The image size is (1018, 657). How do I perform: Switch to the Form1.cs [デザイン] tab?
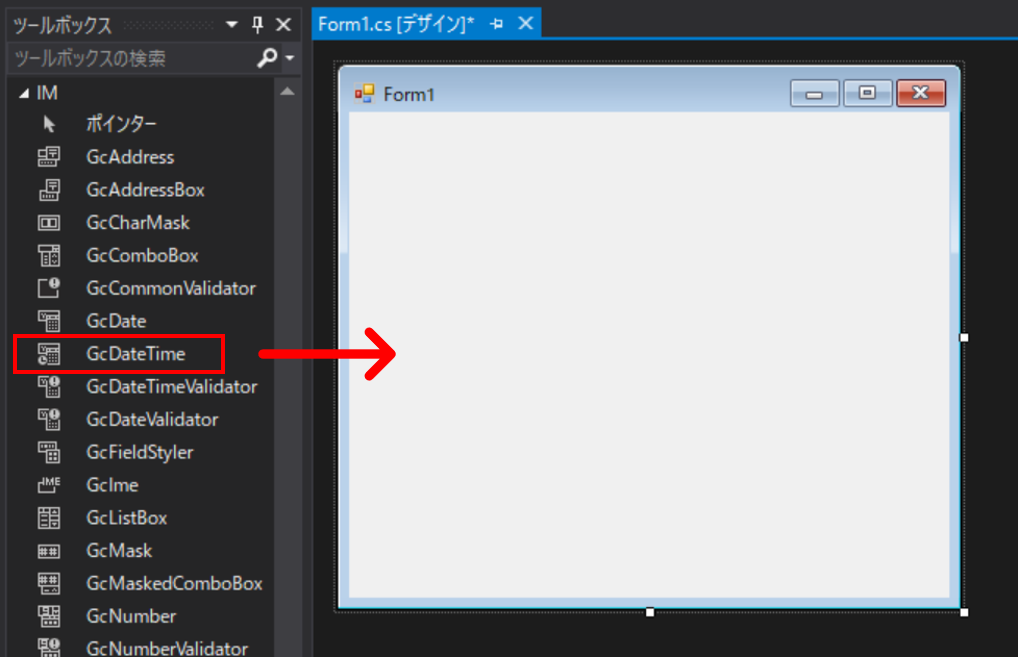[x=396, y=24]
